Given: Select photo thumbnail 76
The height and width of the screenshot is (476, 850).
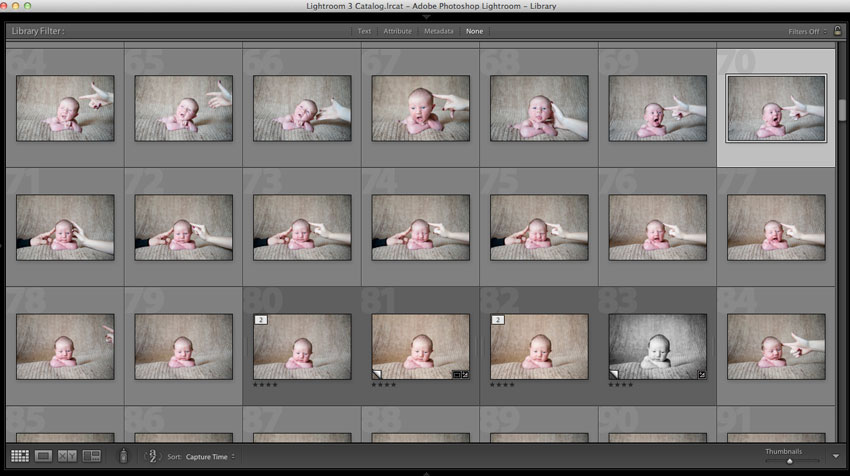Looking at the screenshot, I should coord(658,228).
